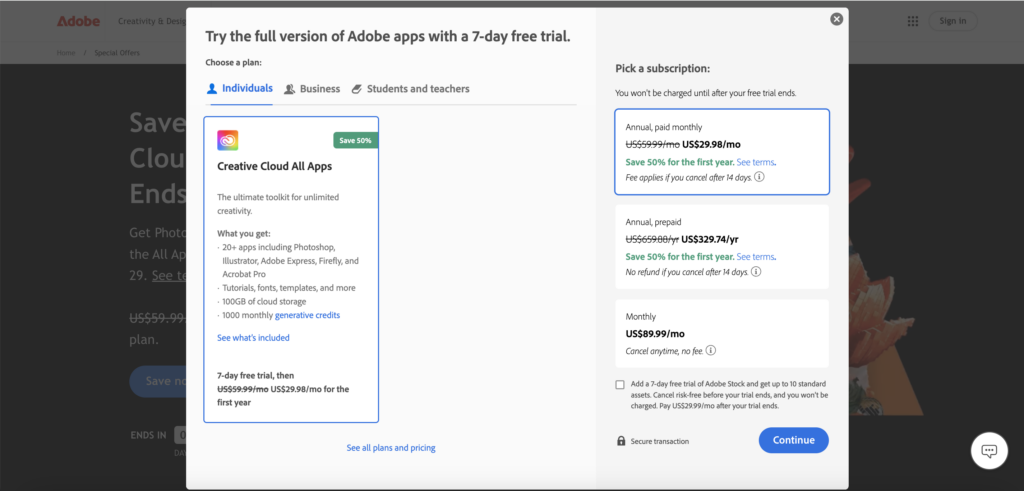Open info icon for Annual prepaid refund
This screenshot has height=491, width=1024.
coord(756,272)
